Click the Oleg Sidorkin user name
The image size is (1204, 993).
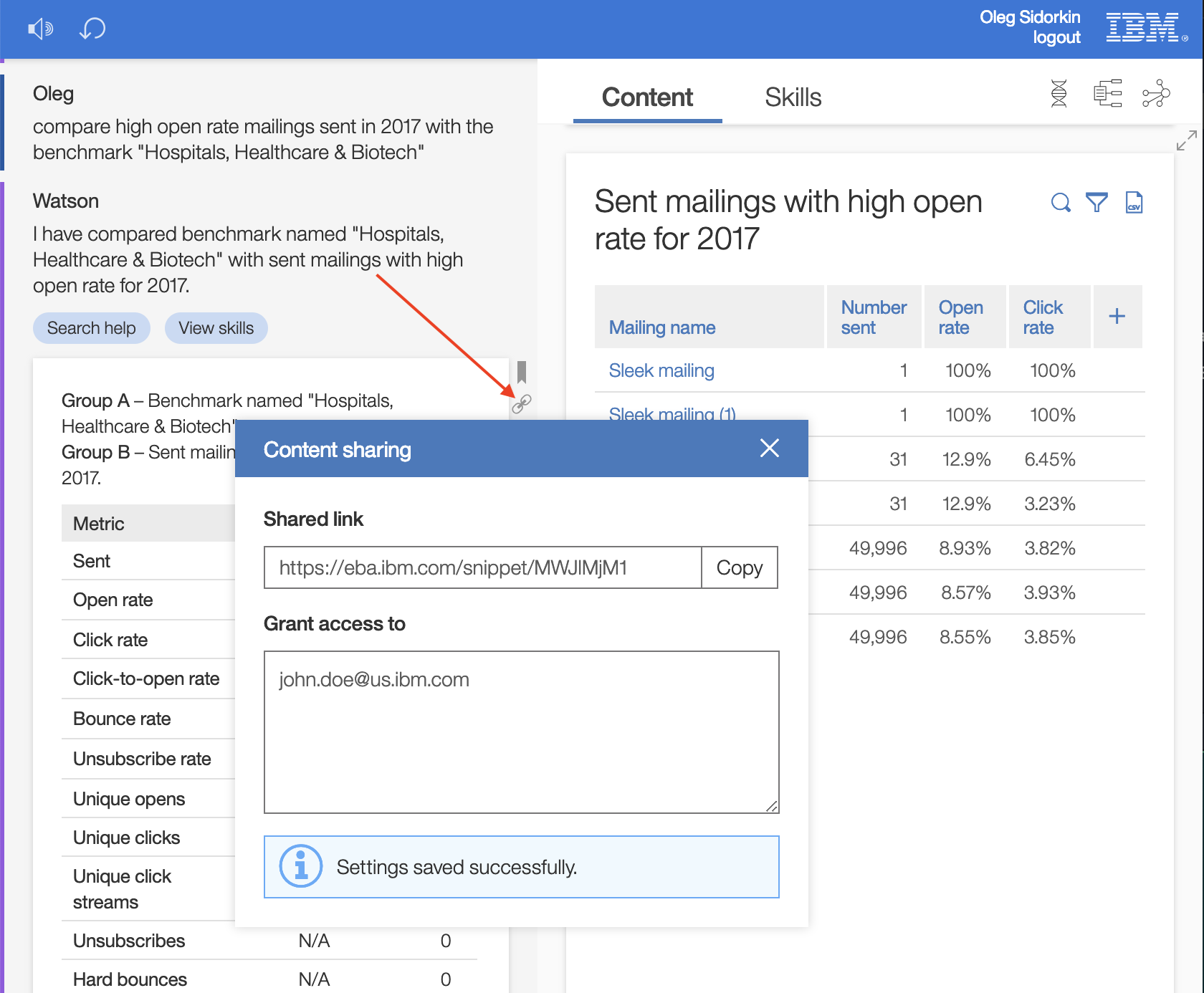click(x=1030, y=17)
